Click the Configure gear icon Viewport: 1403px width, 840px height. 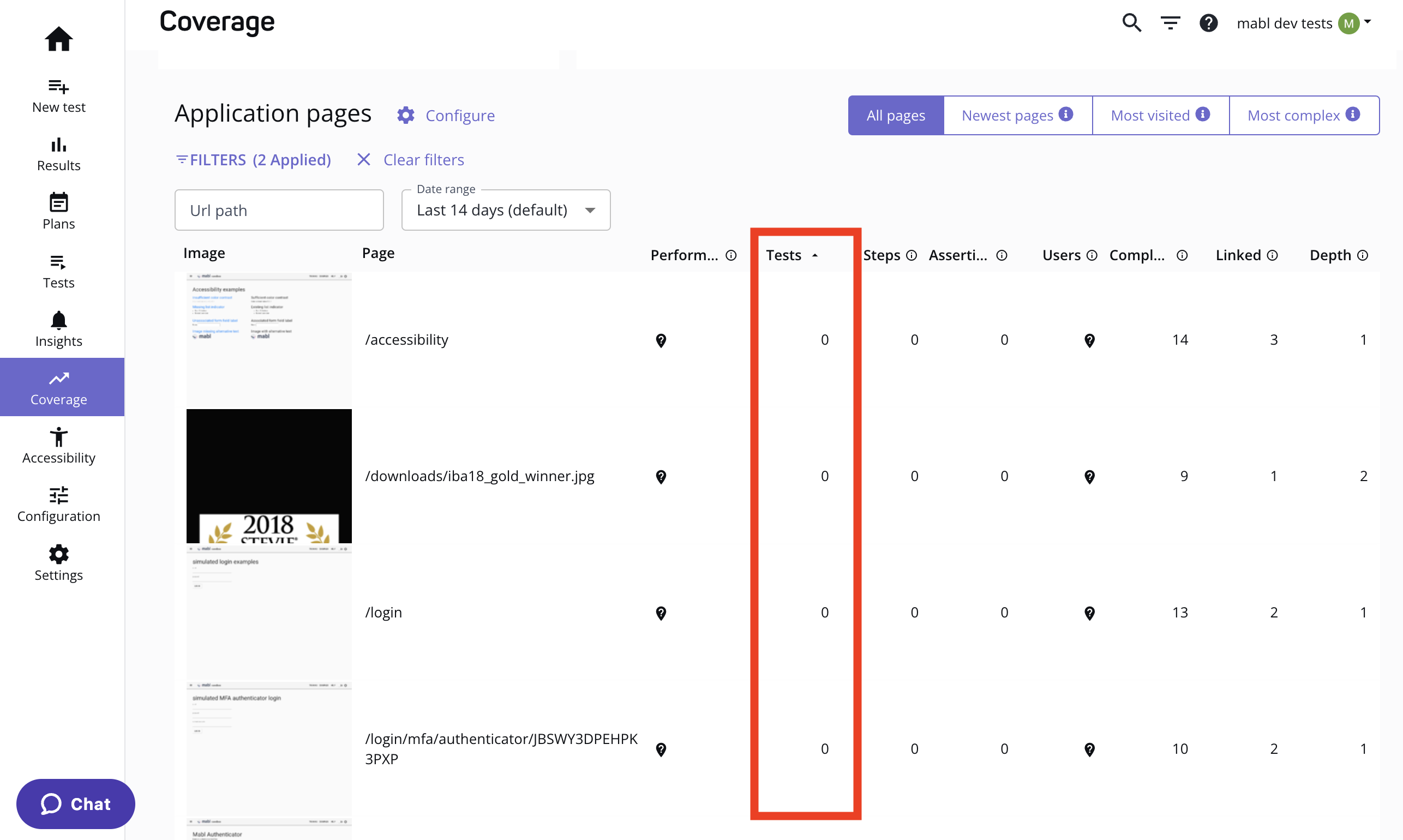tap(405, 115)
